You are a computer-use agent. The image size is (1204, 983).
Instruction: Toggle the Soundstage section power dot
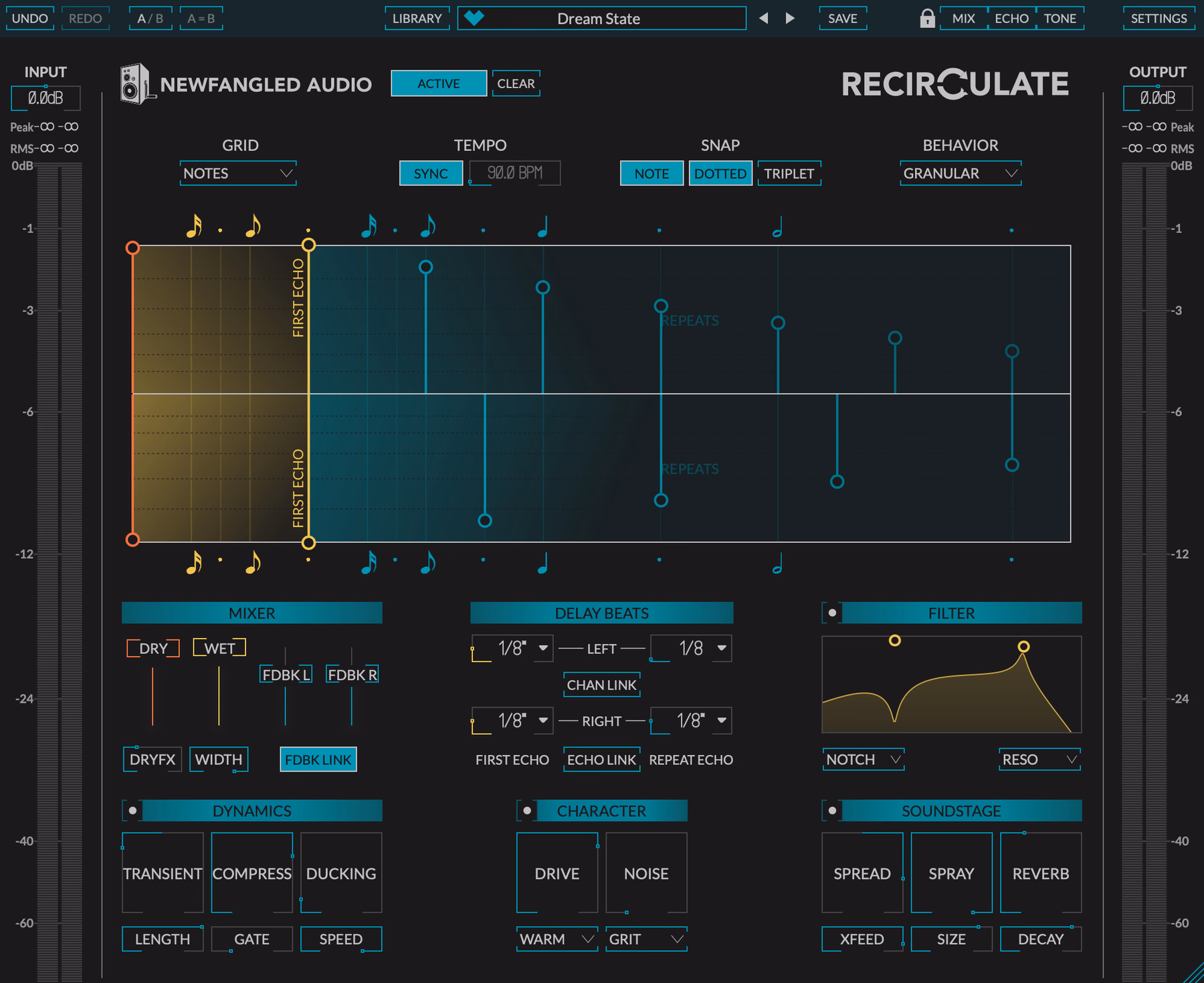pyautogui.click(x=832, y=810)
